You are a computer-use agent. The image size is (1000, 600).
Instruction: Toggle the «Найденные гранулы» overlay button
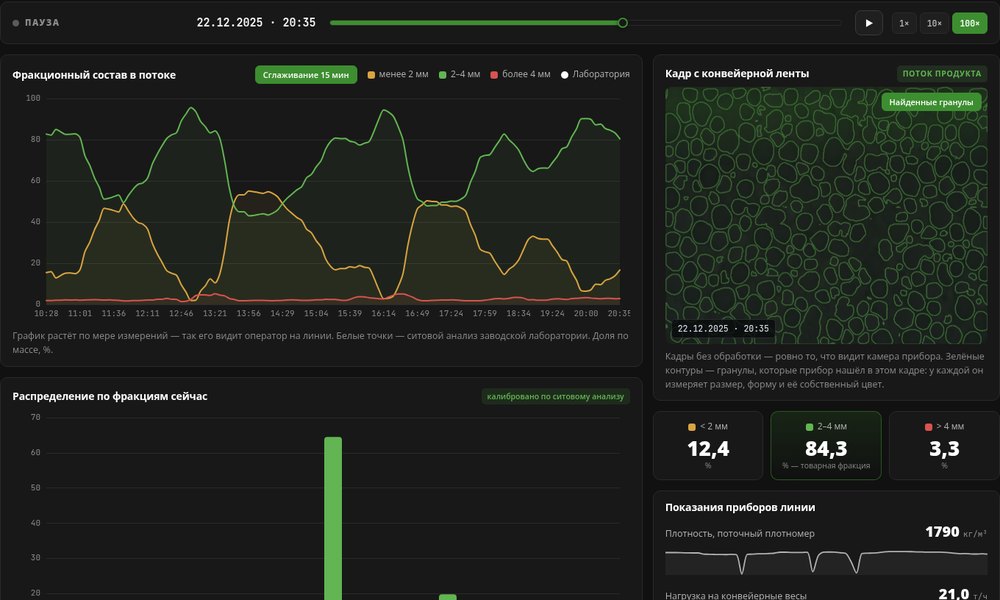point(931,102)
